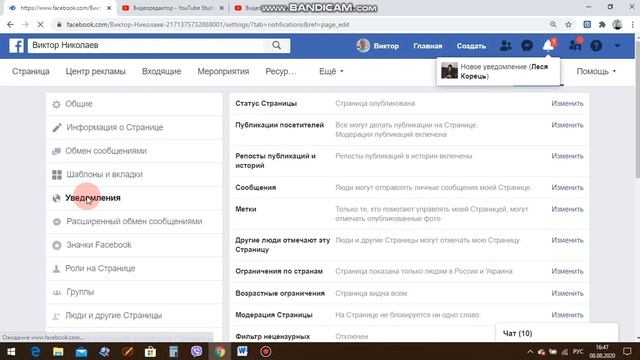The width and height of the screenshot is (640, 360).
Task: Bookmark page with the star icon
Action: [x=568, y=24]
